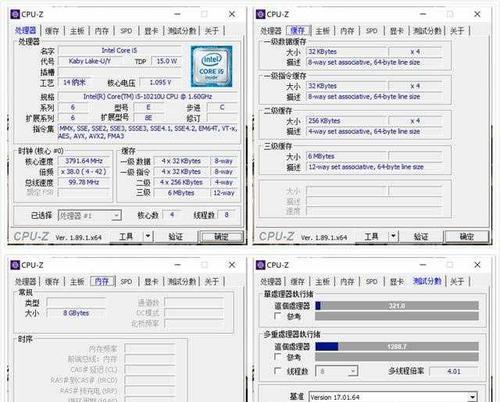Open 内存 tab in the 测试分数 window
Image resolution: width=500 pixels, height=402 pixels.
click(x=347, y=281)
